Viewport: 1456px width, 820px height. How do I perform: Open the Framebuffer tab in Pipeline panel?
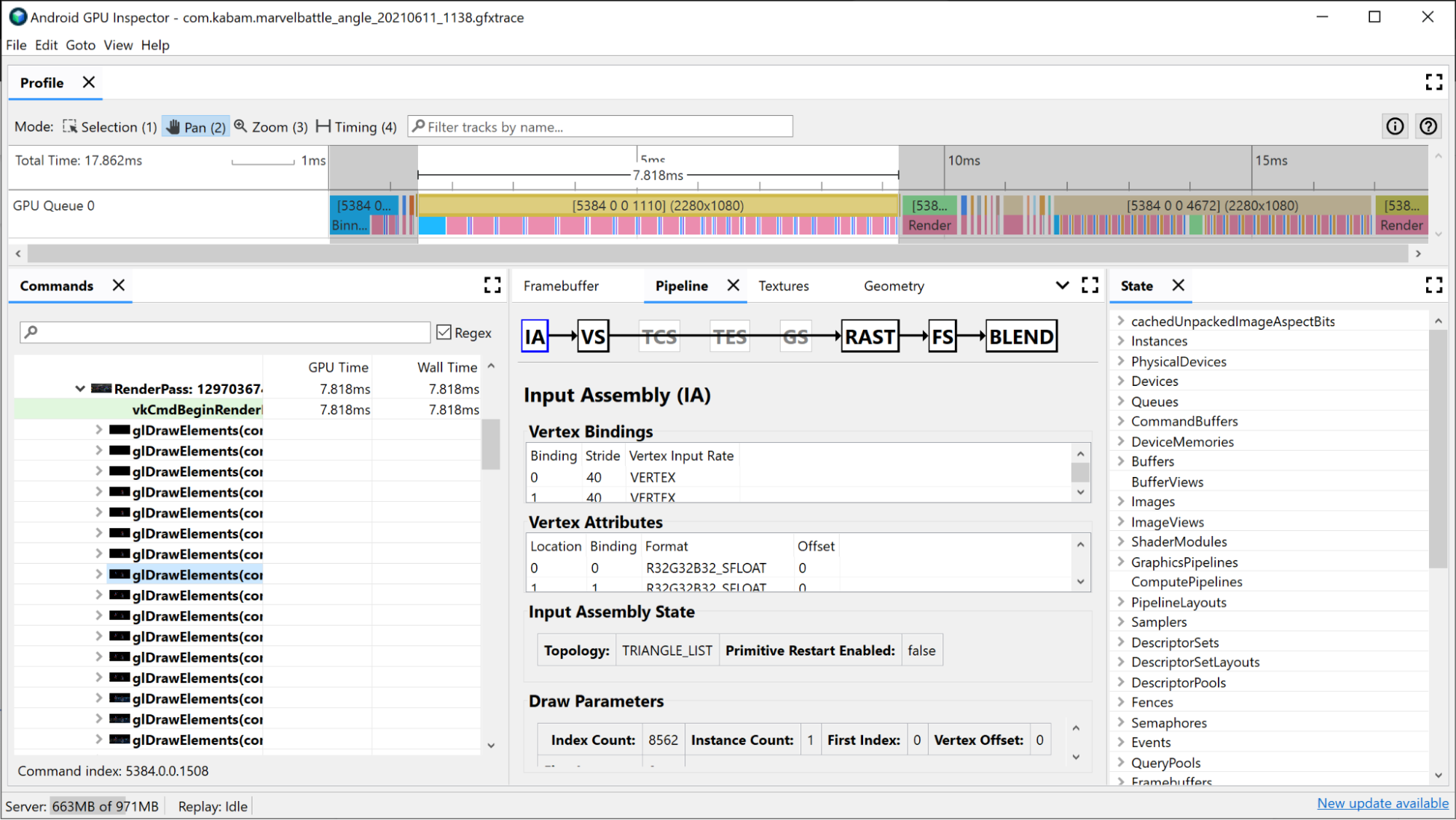[561, 285]
